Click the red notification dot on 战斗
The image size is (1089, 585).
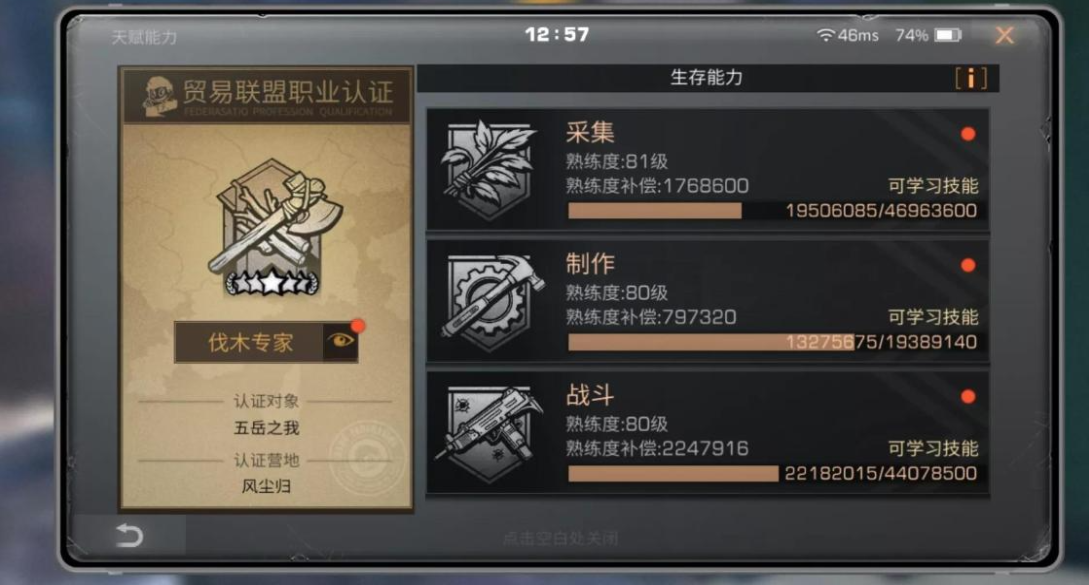[x=967, y=397]
